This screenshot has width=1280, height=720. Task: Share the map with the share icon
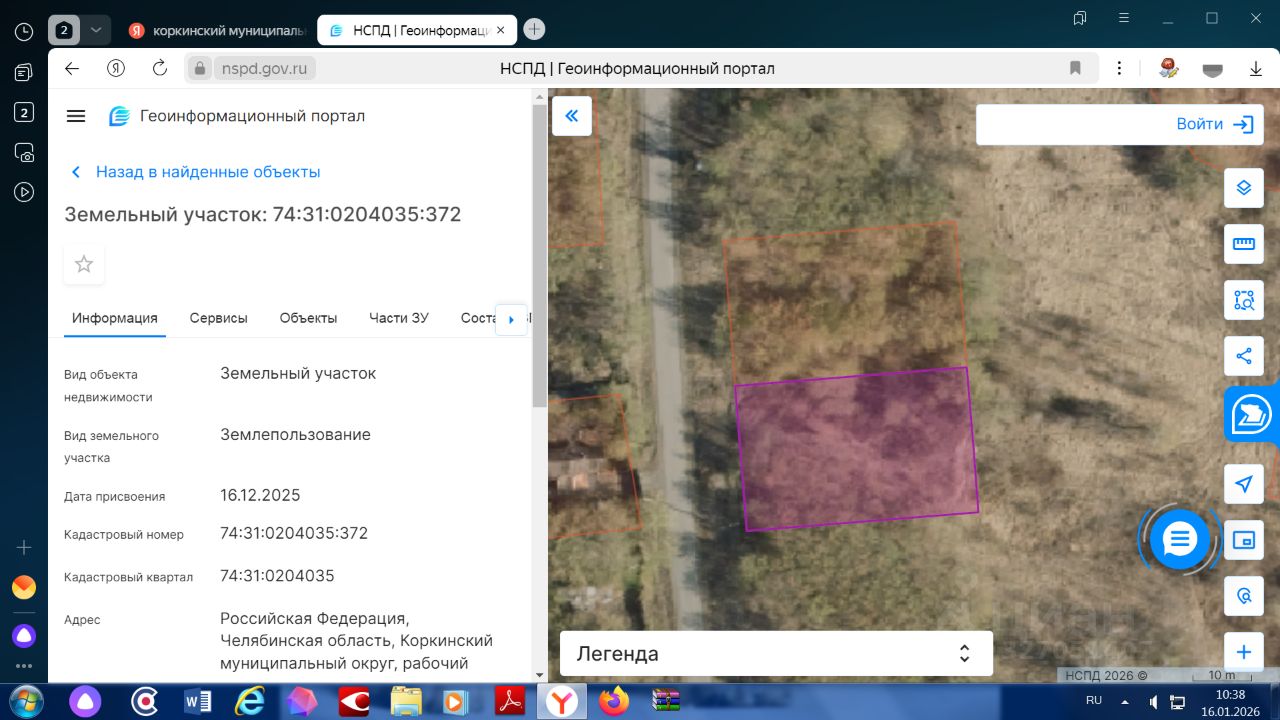click(x=1244, y=355)
